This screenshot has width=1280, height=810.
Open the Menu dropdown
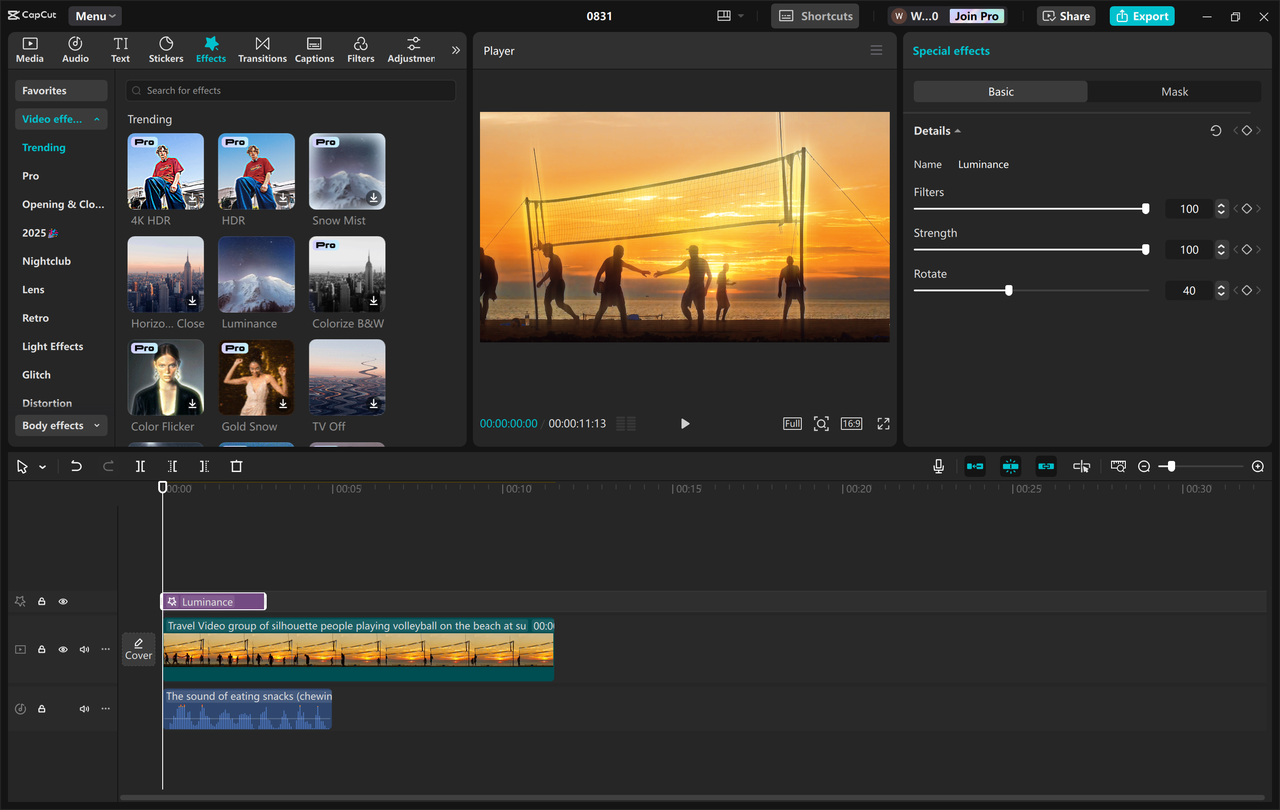[94, 15]
